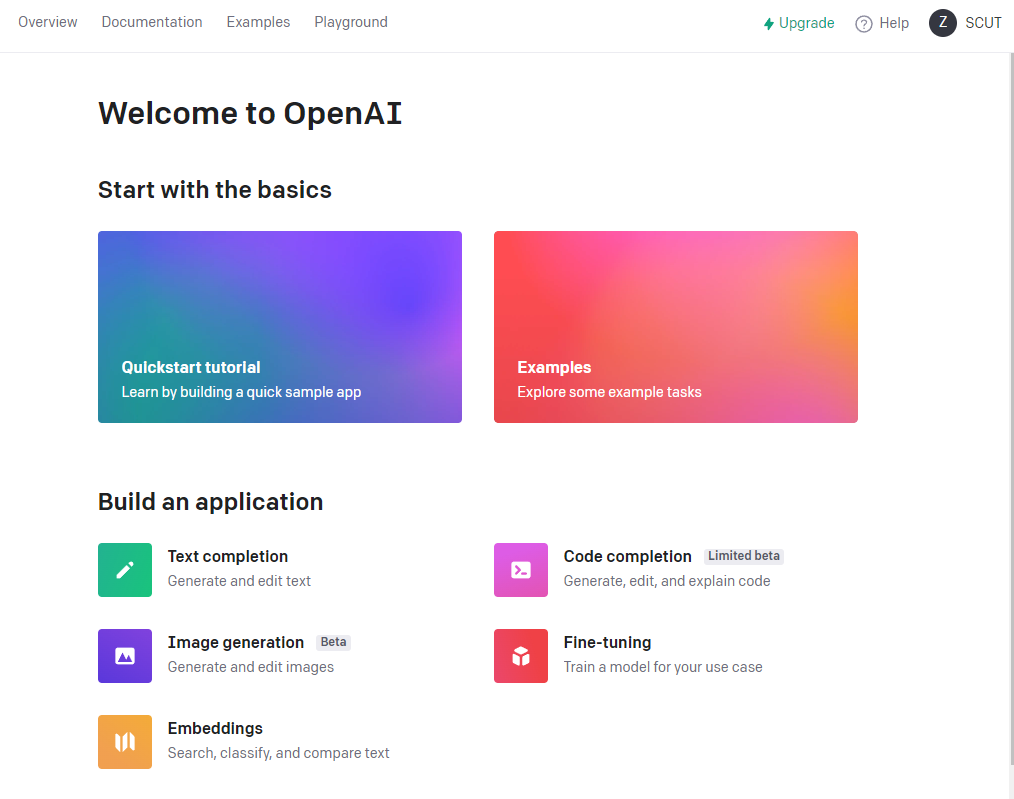The image size is (1014, 799).
Task: Follow the Fine-tuning heading link
Action: pos(607,643)
